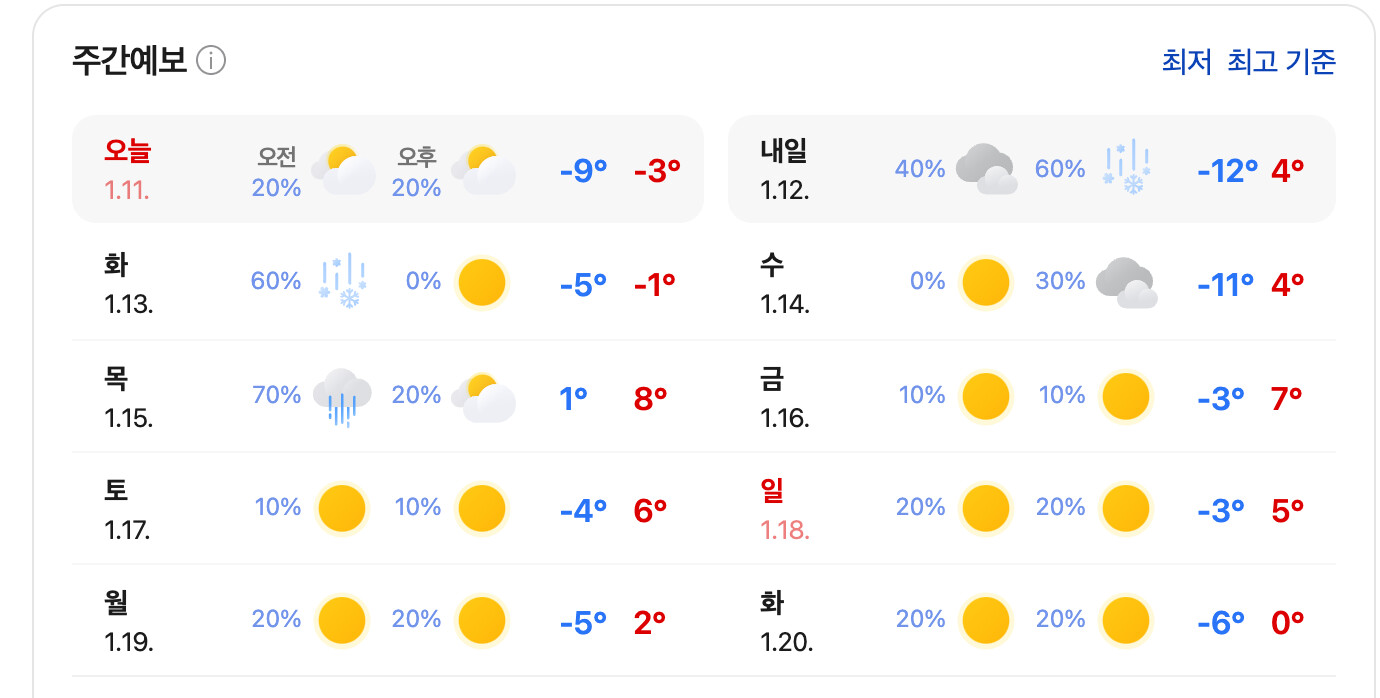Click tomorrow's low temperature -12°
The height and width of the screenshot is (698, 1380).
pos(1227,170)
